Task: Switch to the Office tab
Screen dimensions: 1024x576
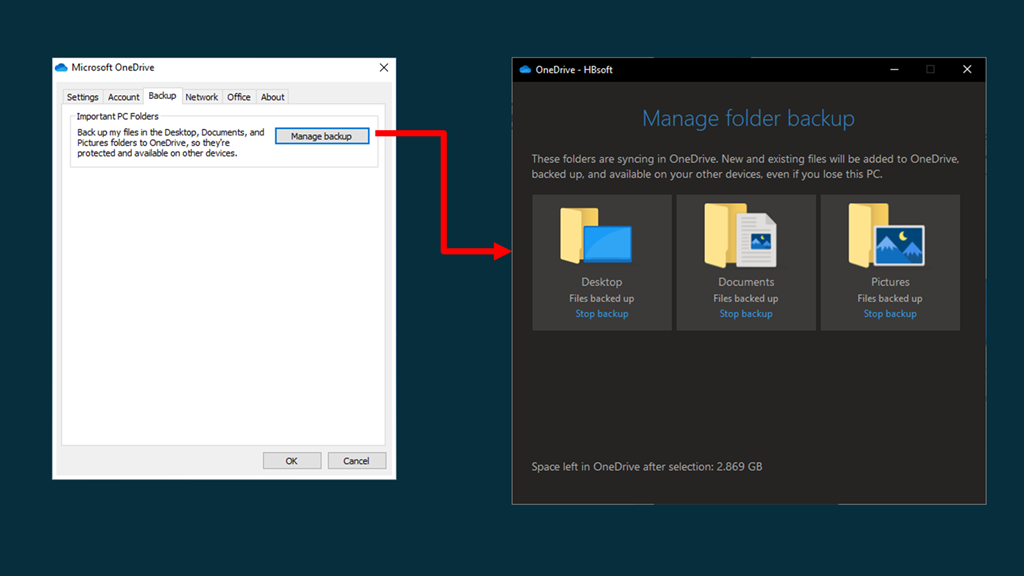Action: pos(239,97)
